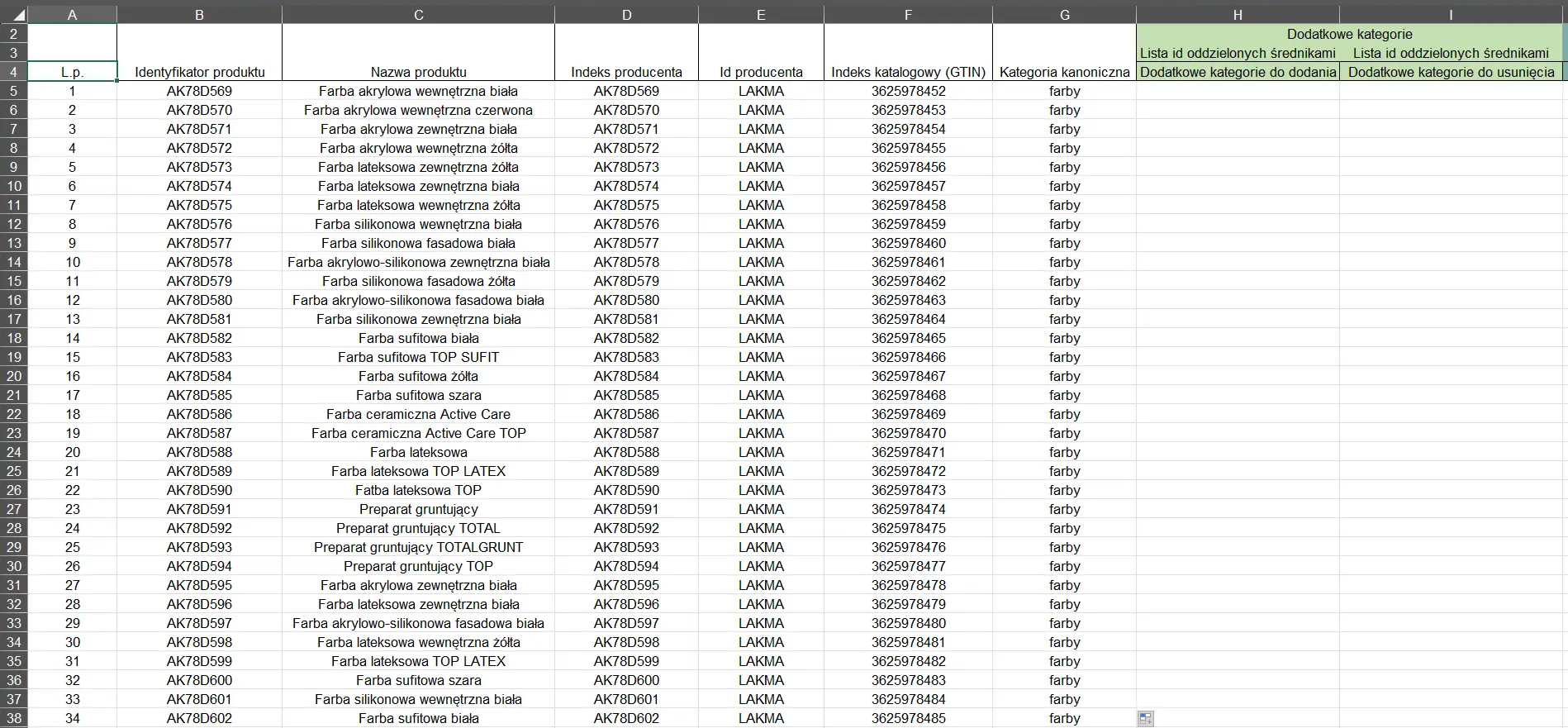Screen dimensions: 1568x728
Task: Click 'Farba ceramiczna Active Care TOP' cell
Action: (x=418, y=433)
